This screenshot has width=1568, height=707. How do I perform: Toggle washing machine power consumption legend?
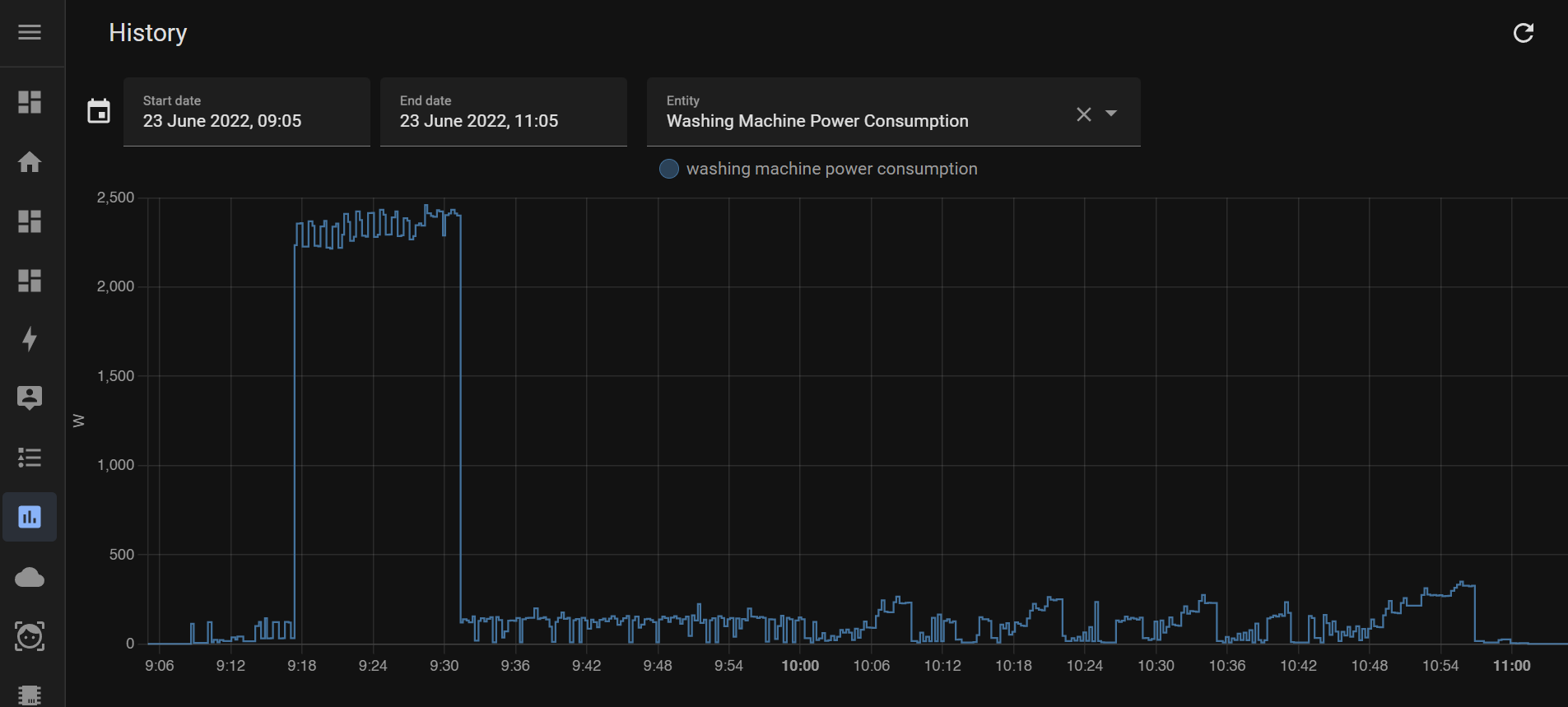tap(819, 169)
